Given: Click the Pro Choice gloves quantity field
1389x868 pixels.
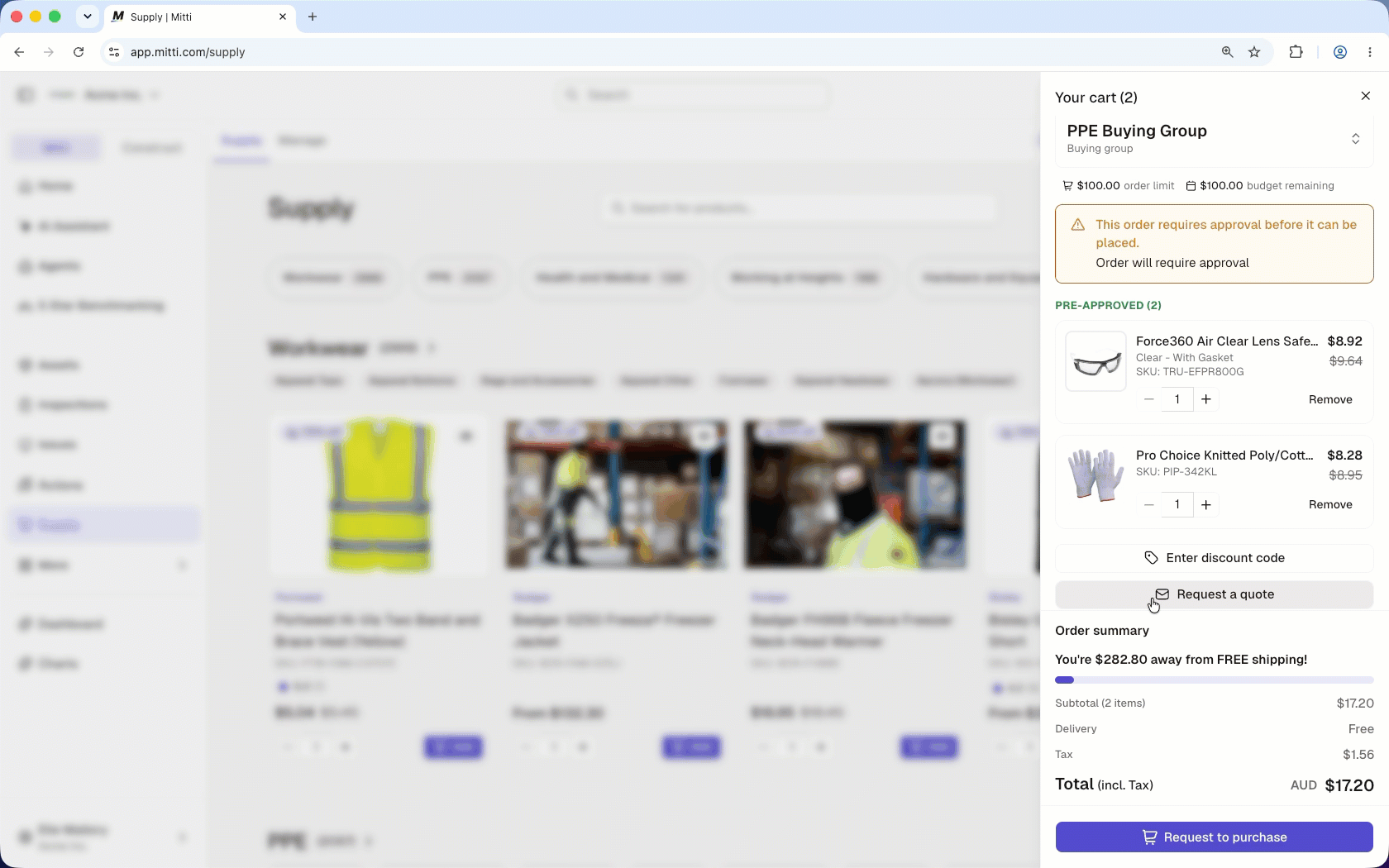Looking at the screenshot, I should click(x=1177, y=504).
